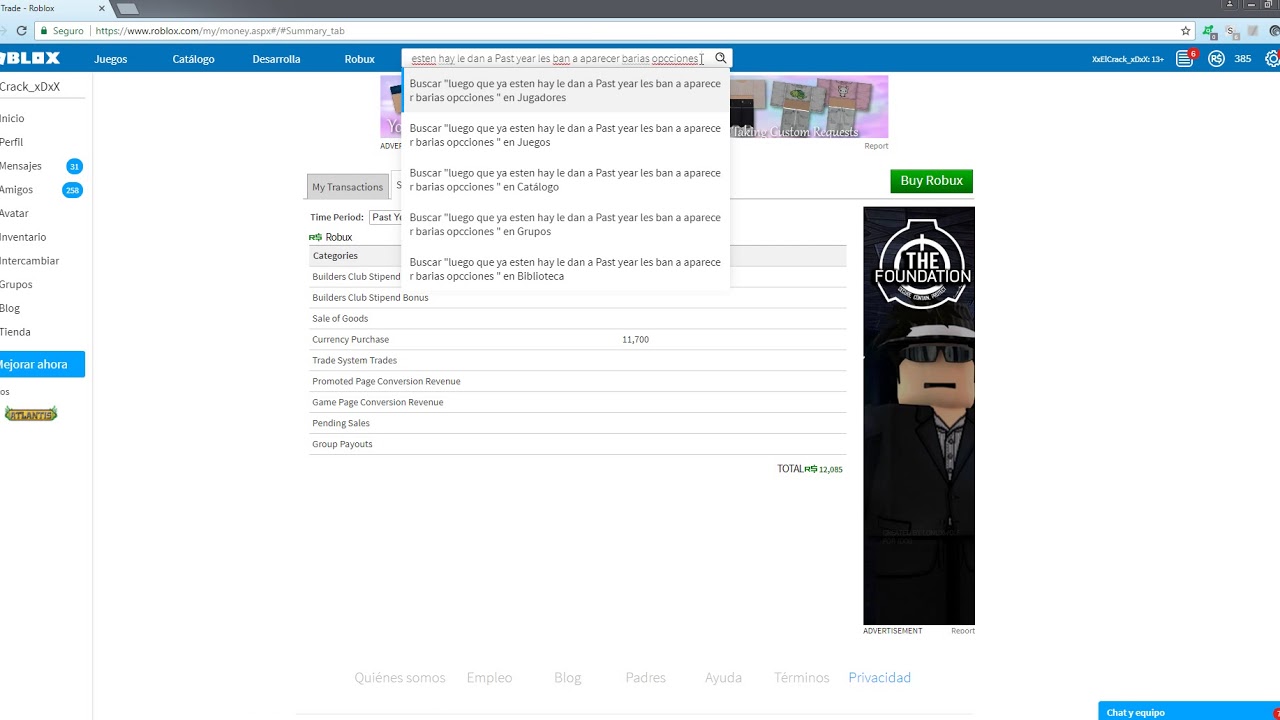
Task: Switch to My Transactions tab
Action: click(x=347, y=187)
